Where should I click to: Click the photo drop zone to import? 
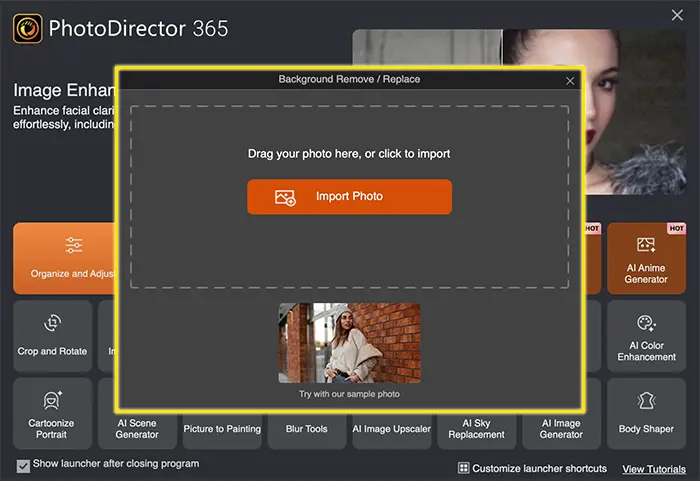point(349,197)
